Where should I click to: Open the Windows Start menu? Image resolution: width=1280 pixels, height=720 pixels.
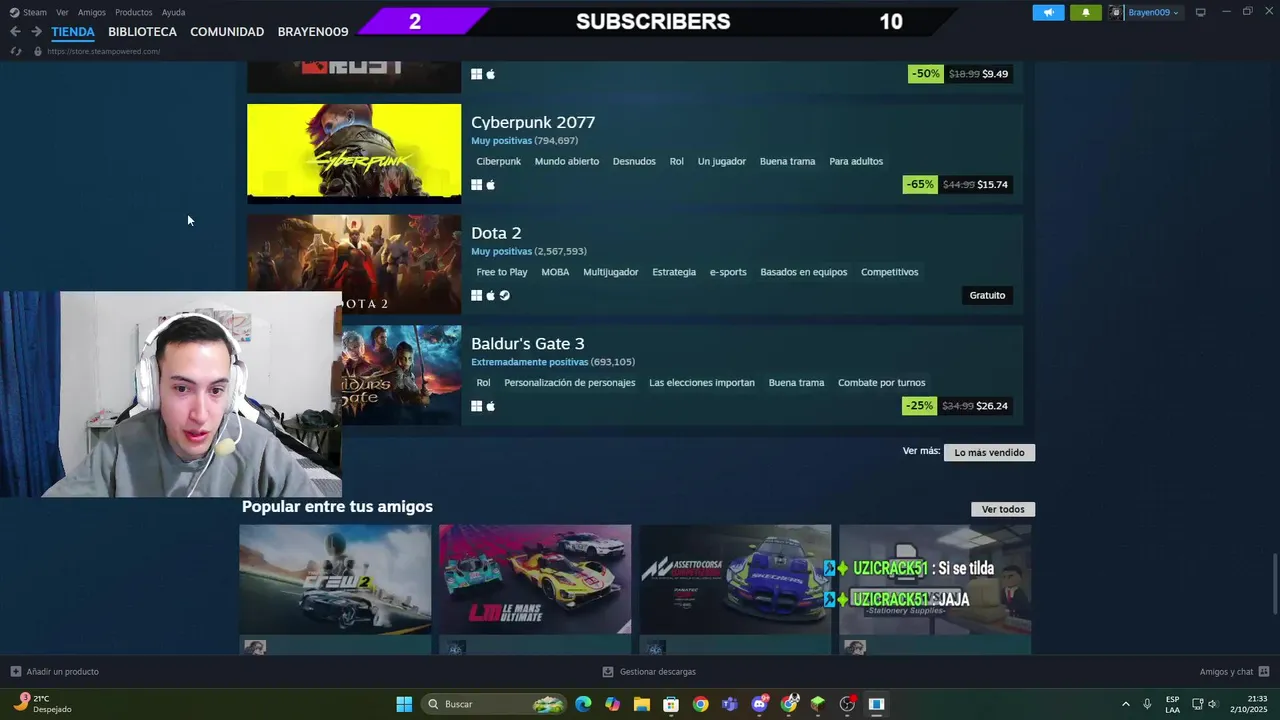click(x=404, y=704)
